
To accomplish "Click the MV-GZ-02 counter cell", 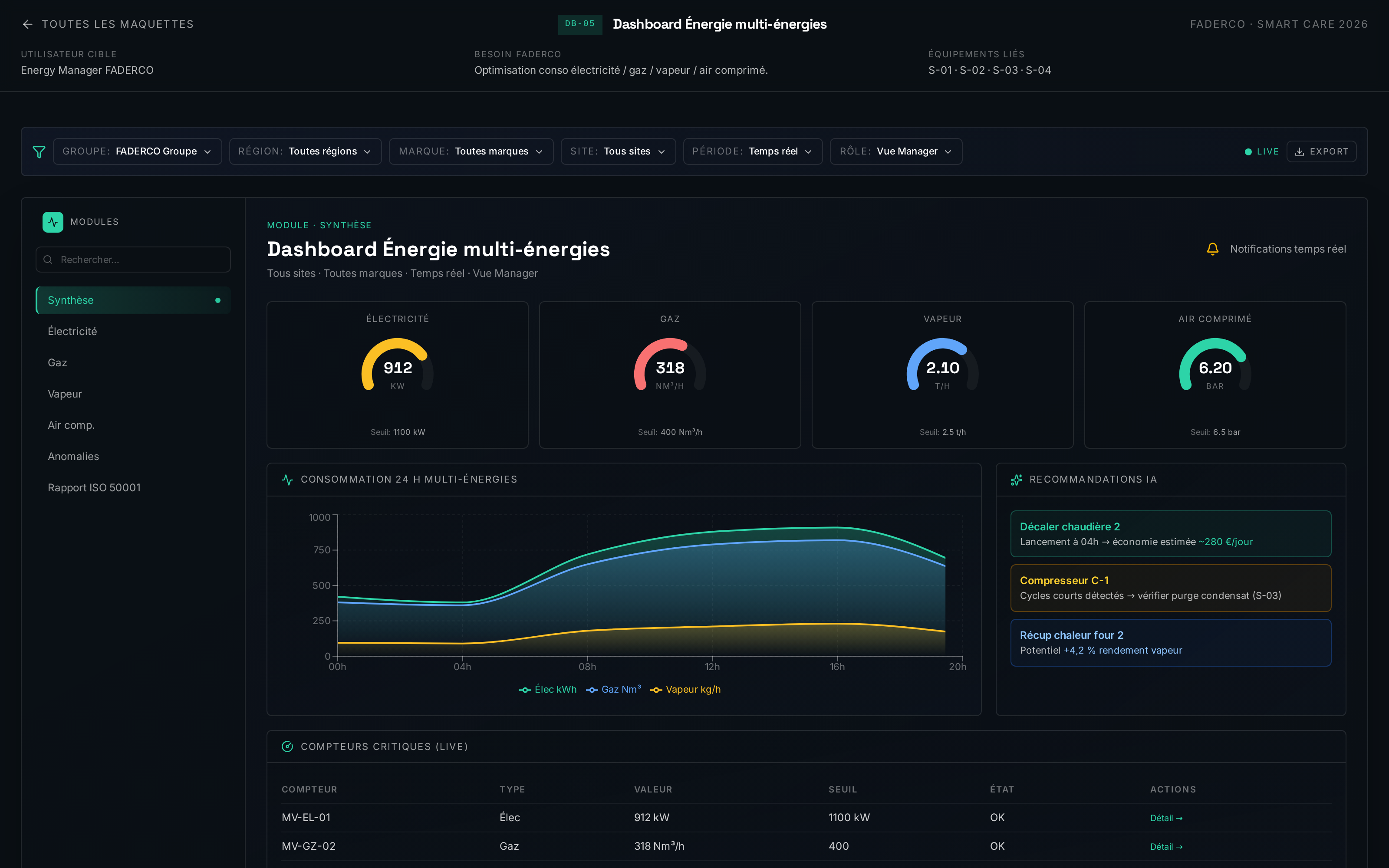I will click(309, 846).
